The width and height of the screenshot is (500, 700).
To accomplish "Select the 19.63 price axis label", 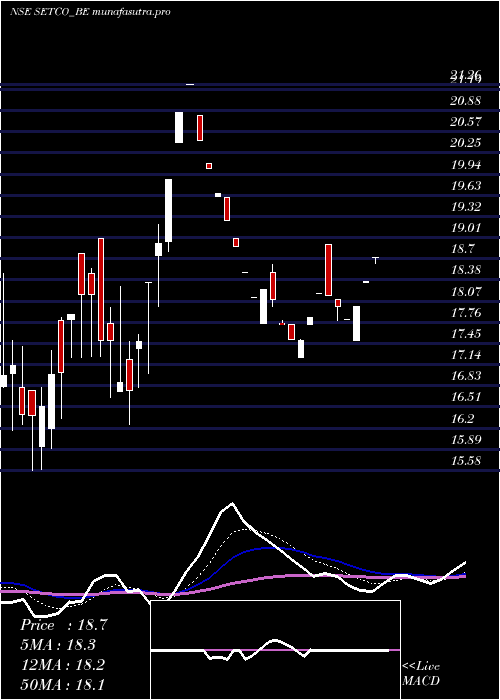I will [466, 186].
